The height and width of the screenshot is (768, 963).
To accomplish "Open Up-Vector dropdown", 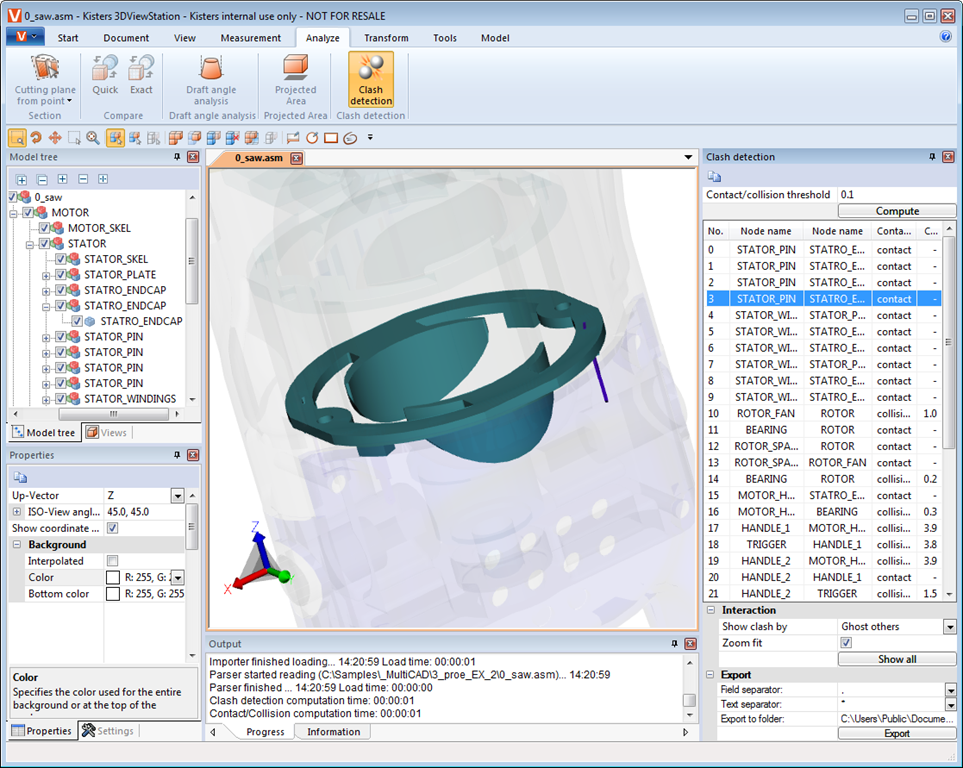I will [x=177, y=495].
